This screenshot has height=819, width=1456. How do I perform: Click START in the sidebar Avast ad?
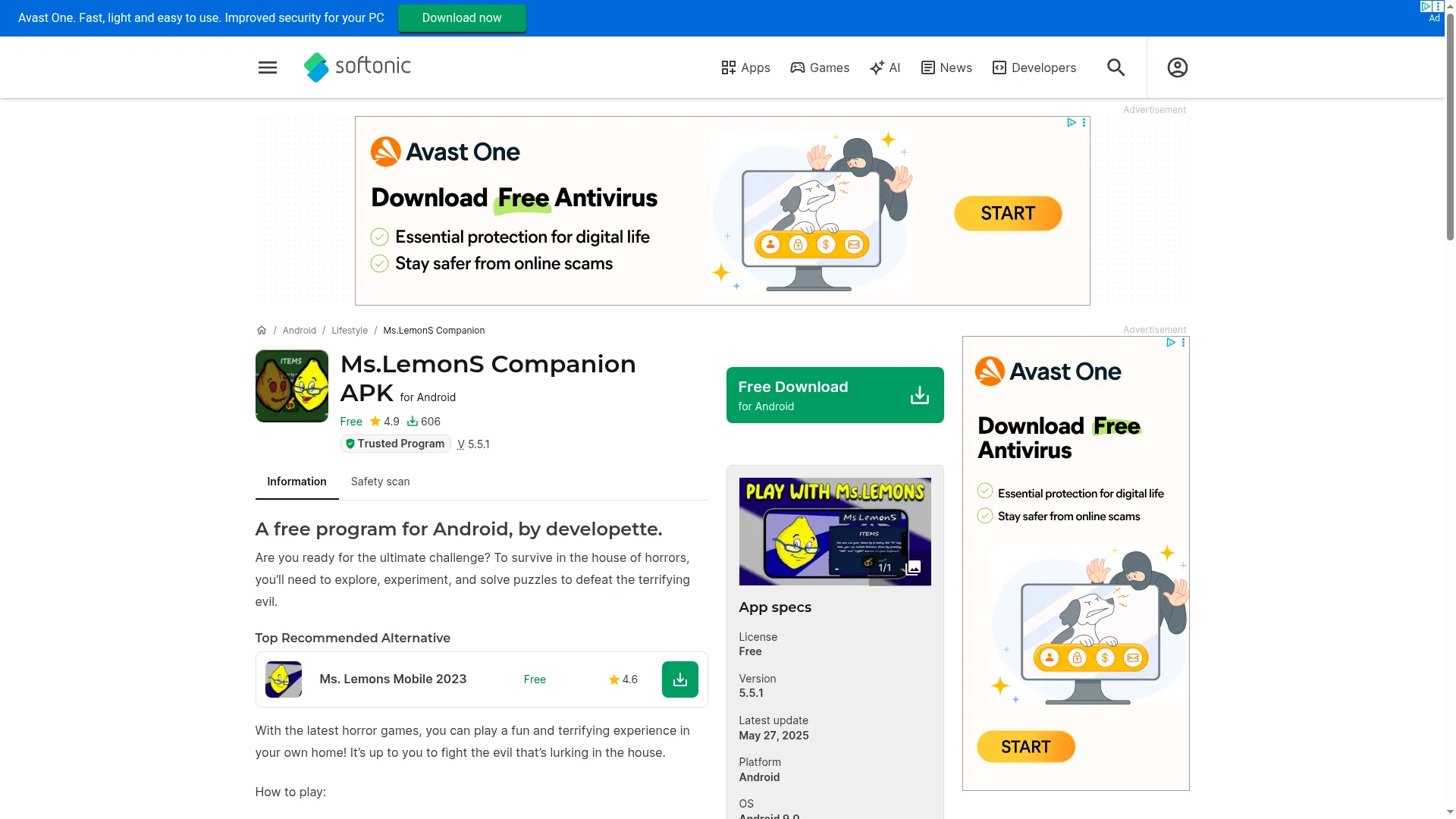(x=1026, y=747)
